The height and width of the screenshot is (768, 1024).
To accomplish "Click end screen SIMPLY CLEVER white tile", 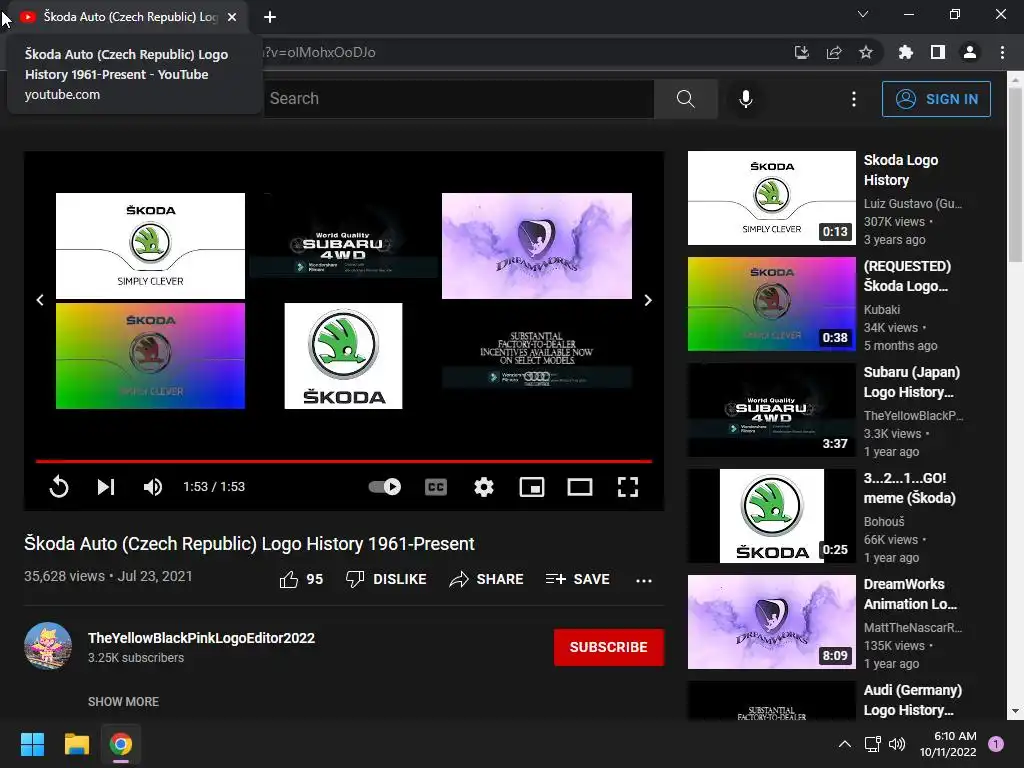I will [x=150, y=246].
